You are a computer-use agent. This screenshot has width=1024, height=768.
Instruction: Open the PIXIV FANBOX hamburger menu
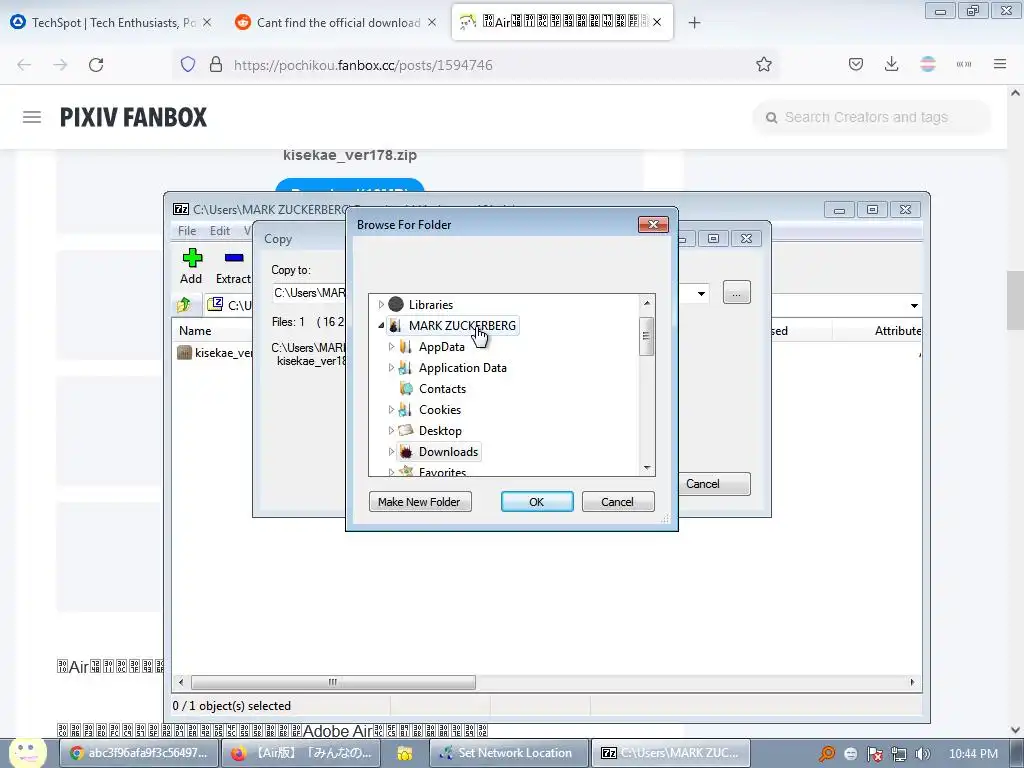(x=32, y=117)
